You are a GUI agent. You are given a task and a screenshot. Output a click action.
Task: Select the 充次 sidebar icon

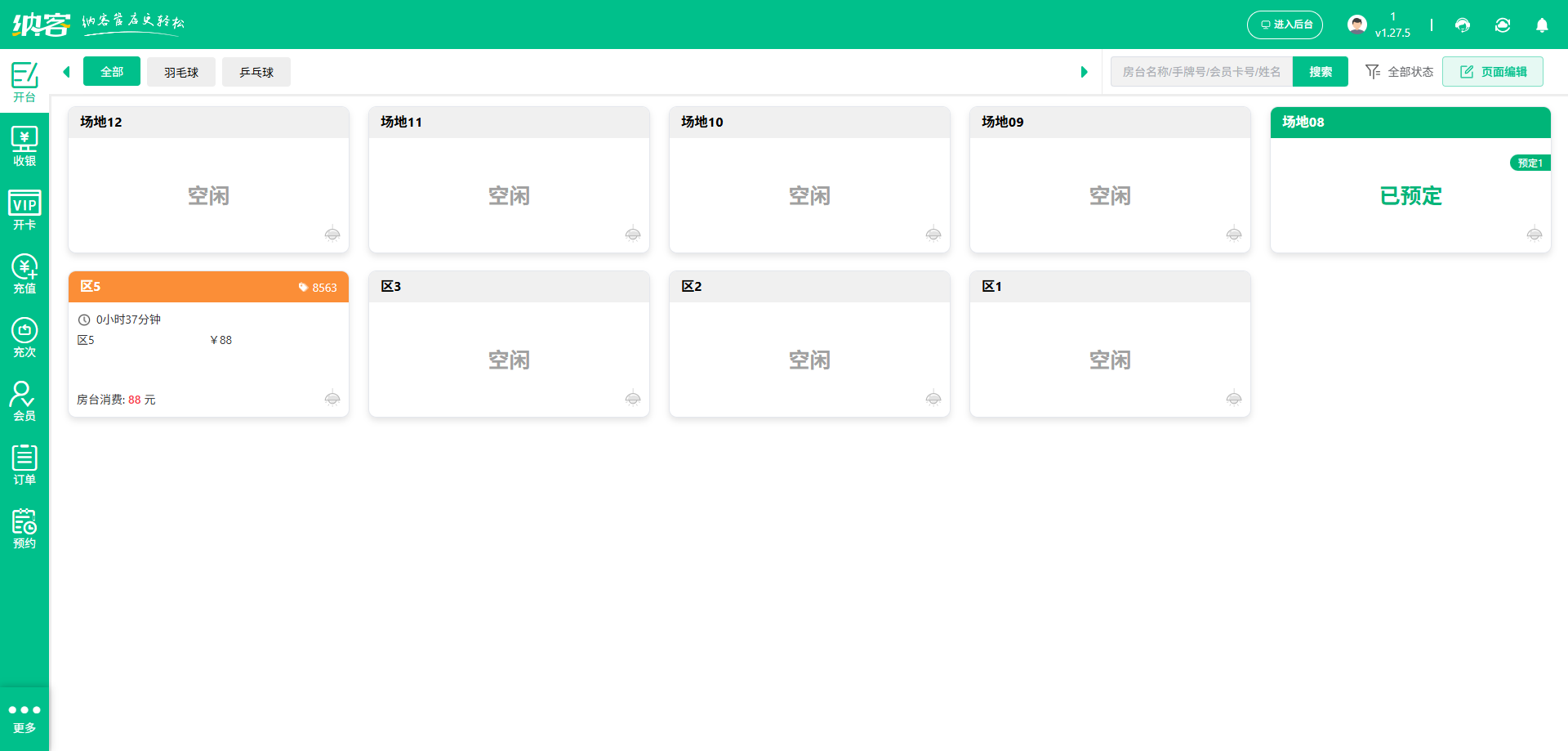(x=24, y=338)
